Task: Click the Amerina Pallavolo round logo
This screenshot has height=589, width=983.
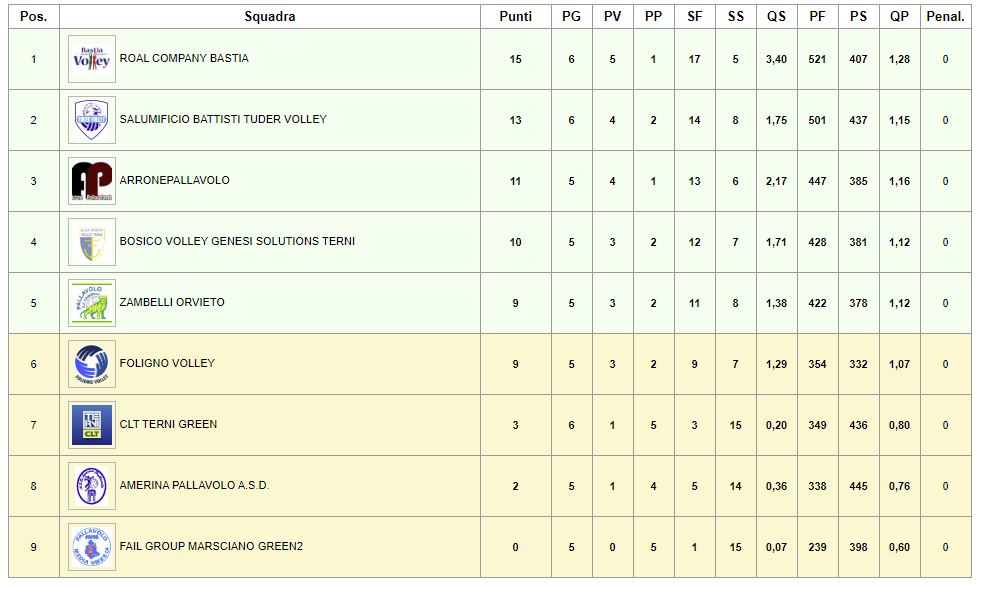Action: 92,486
